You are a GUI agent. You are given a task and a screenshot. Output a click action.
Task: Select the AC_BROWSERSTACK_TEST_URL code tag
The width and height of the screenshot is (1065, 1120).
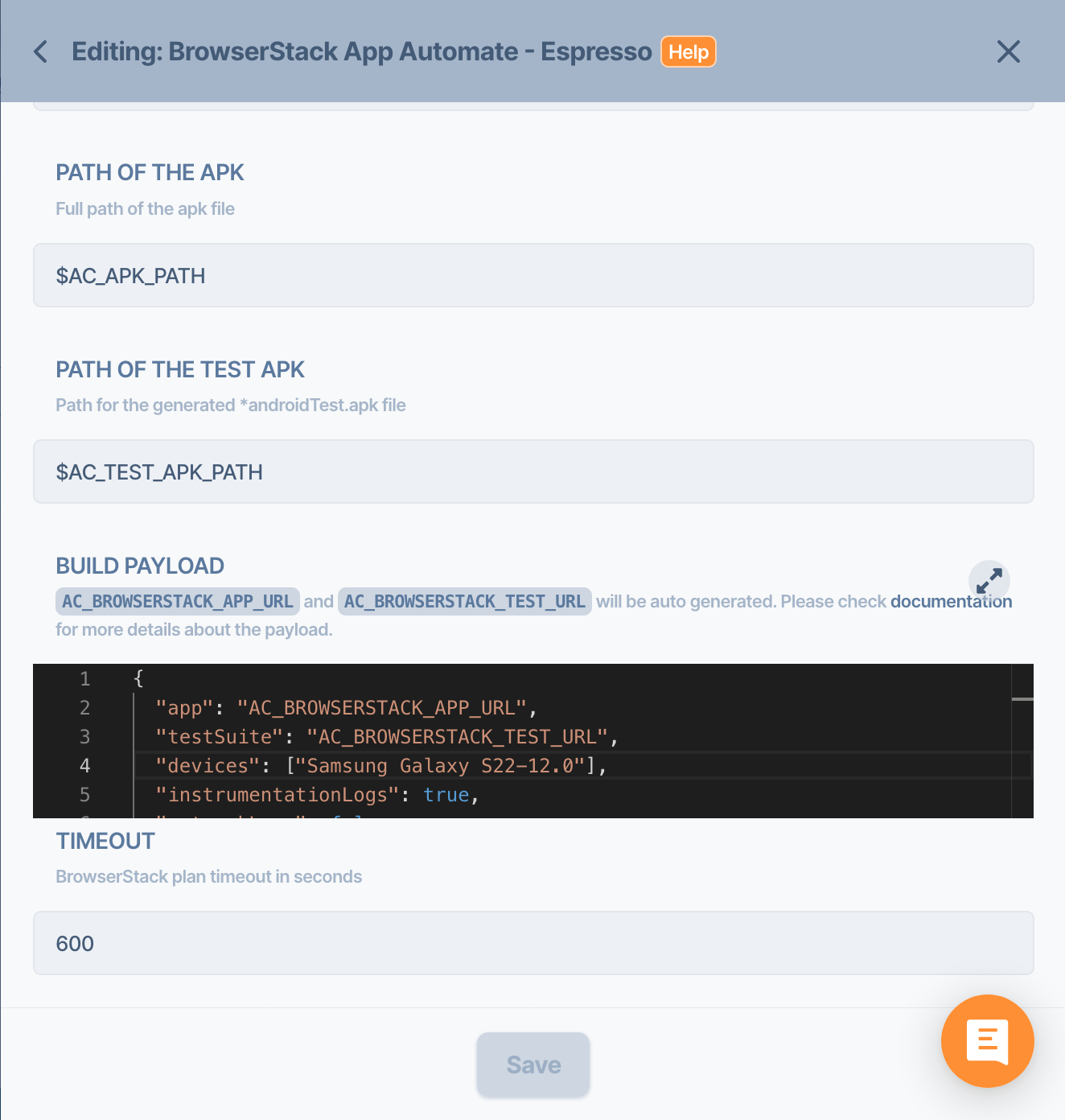click(x=465, y=602)
